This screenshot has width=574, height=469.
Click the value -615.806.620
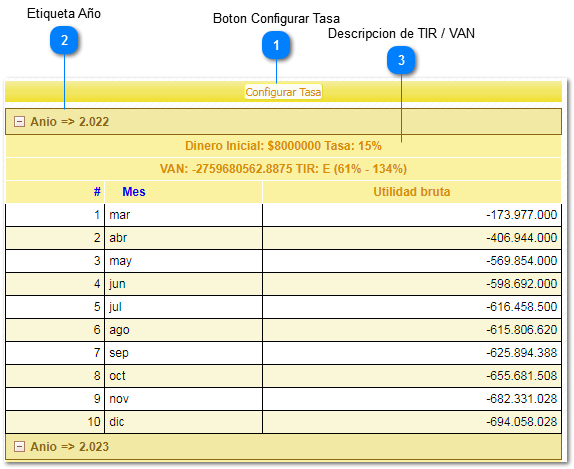pyautogui.click(x=521, y=330)
